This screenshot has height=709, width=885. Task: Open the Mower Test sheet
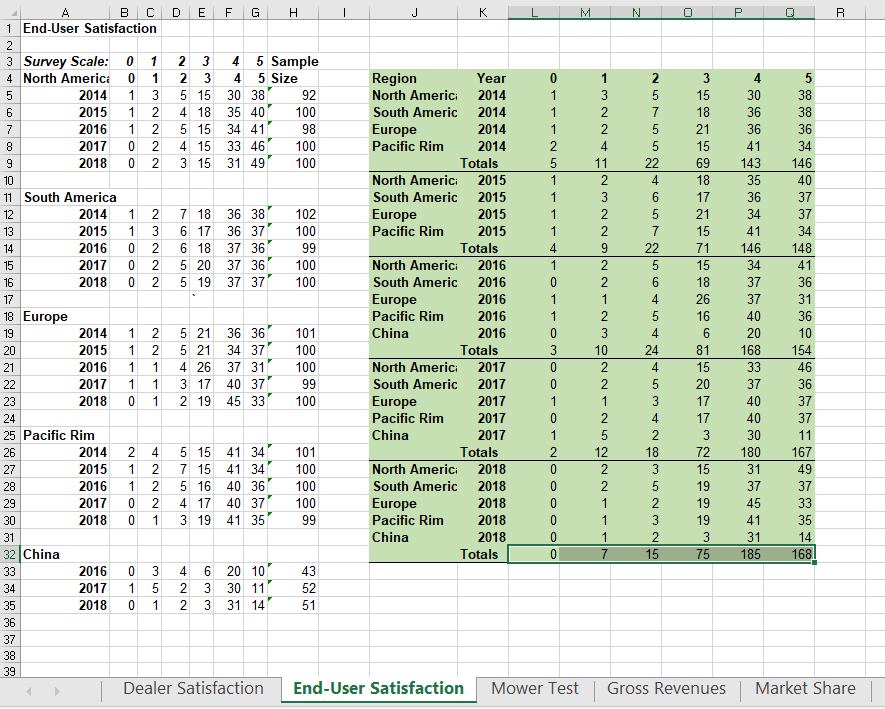(x=534, y=689)
